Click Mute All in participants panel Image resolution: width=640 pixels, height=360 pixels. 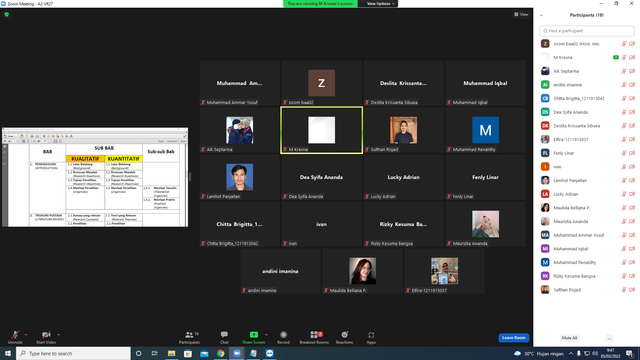[x=569, y=338]
